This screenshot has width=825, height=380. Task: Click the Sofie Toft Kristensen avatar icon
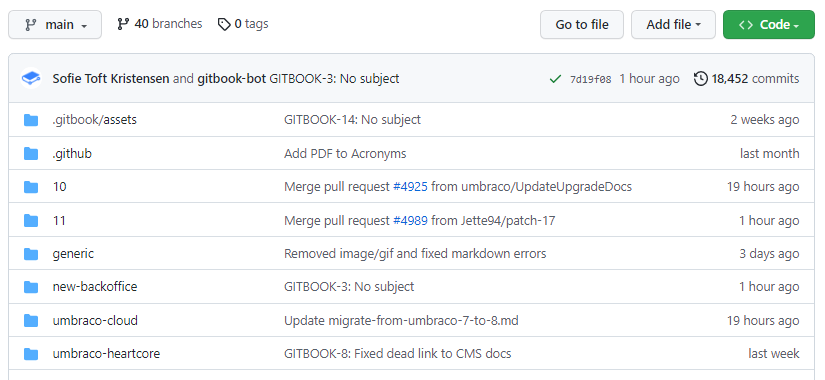pos(31,79)
